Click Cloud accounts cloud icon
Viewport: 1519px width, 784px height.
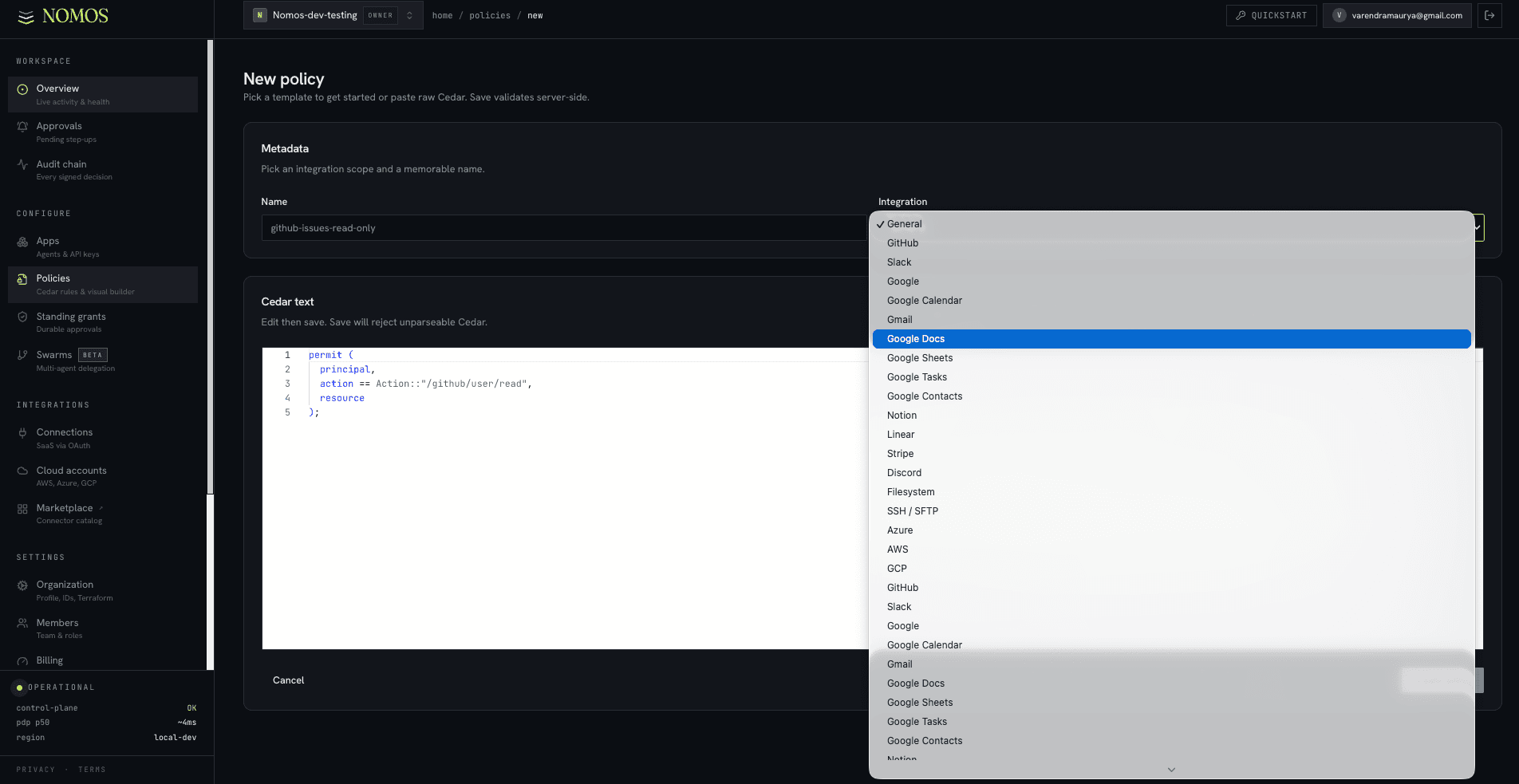(x=22, y=471)
